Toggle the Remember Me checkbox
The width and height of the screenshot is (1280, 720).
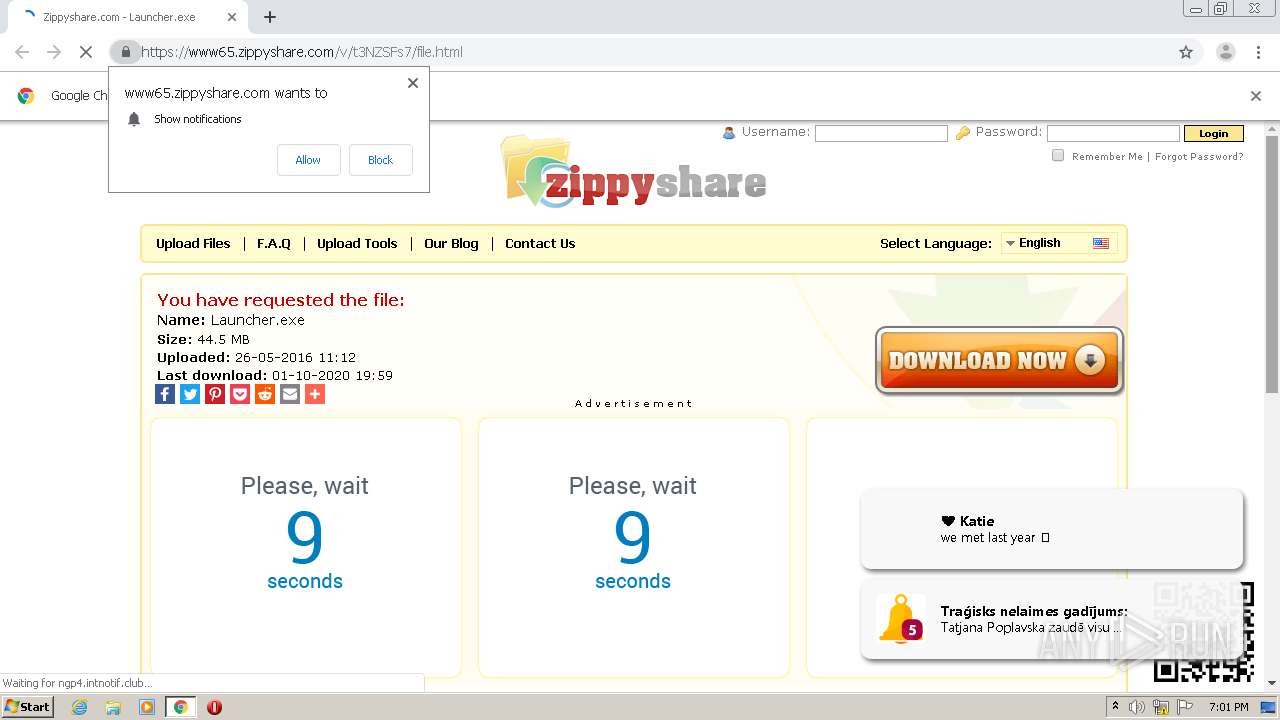(1058, 155)
